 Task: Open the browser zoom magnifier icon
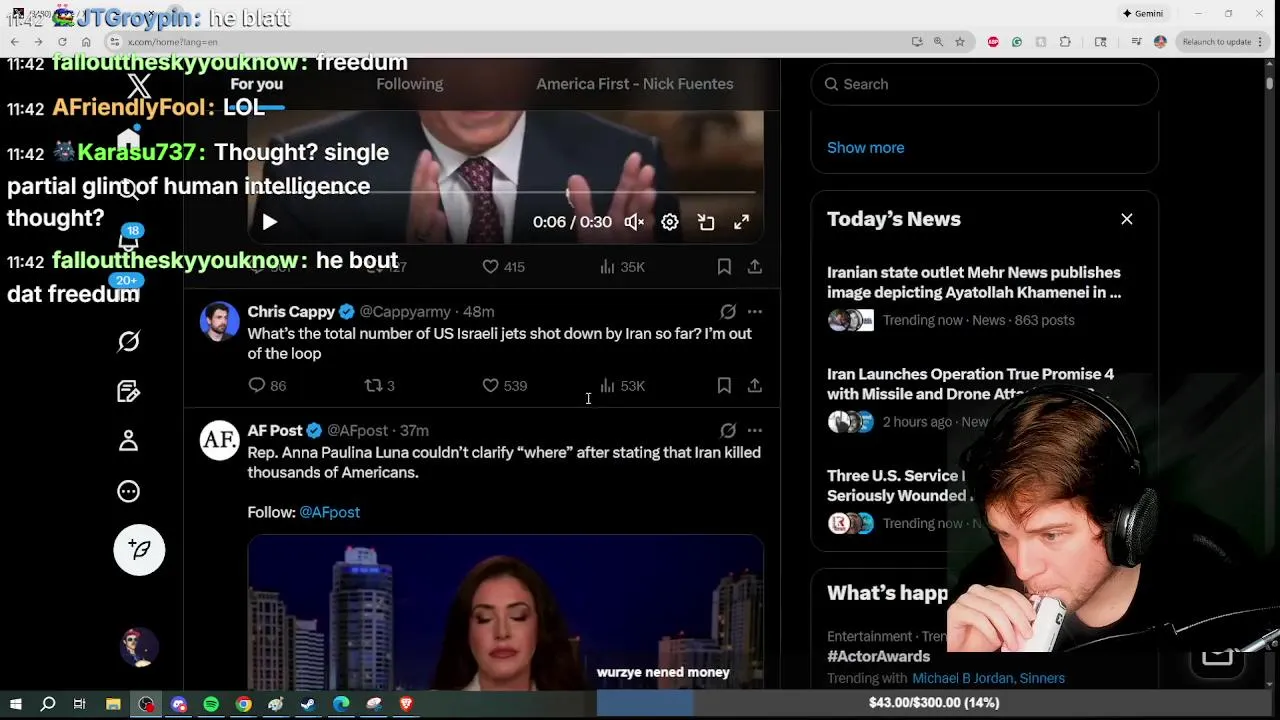point(938,42)
